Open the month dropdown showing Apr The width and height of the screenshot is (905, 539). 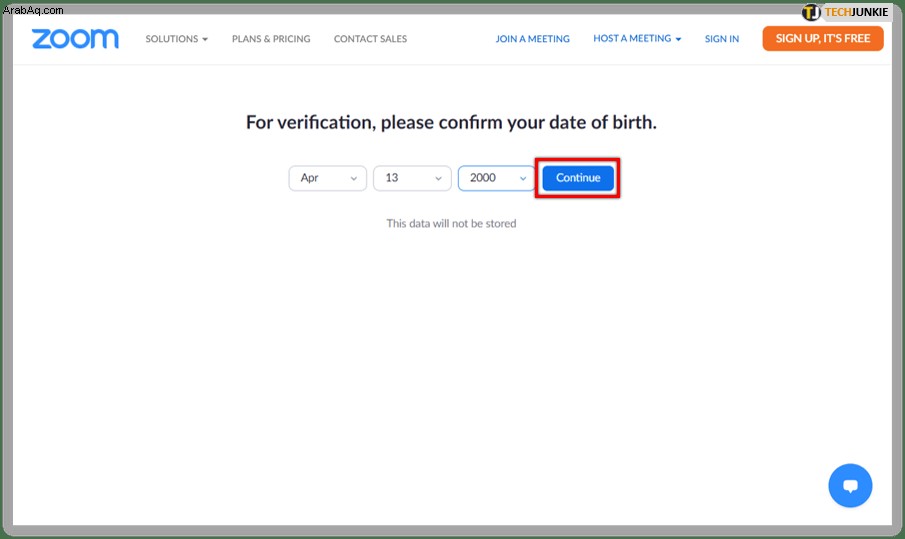click(x=327, y=178)
